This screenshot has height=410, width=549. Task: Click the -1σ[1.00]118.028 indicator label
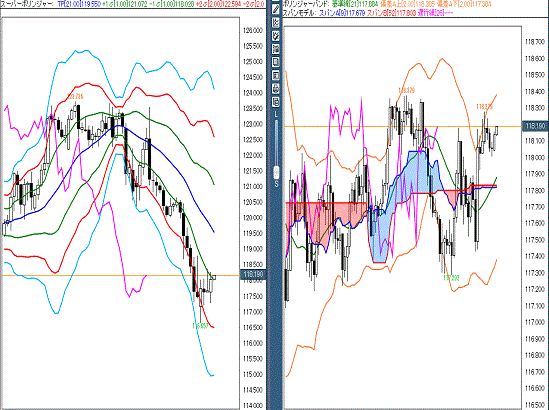pyautogui.click(x=171, y=4)
